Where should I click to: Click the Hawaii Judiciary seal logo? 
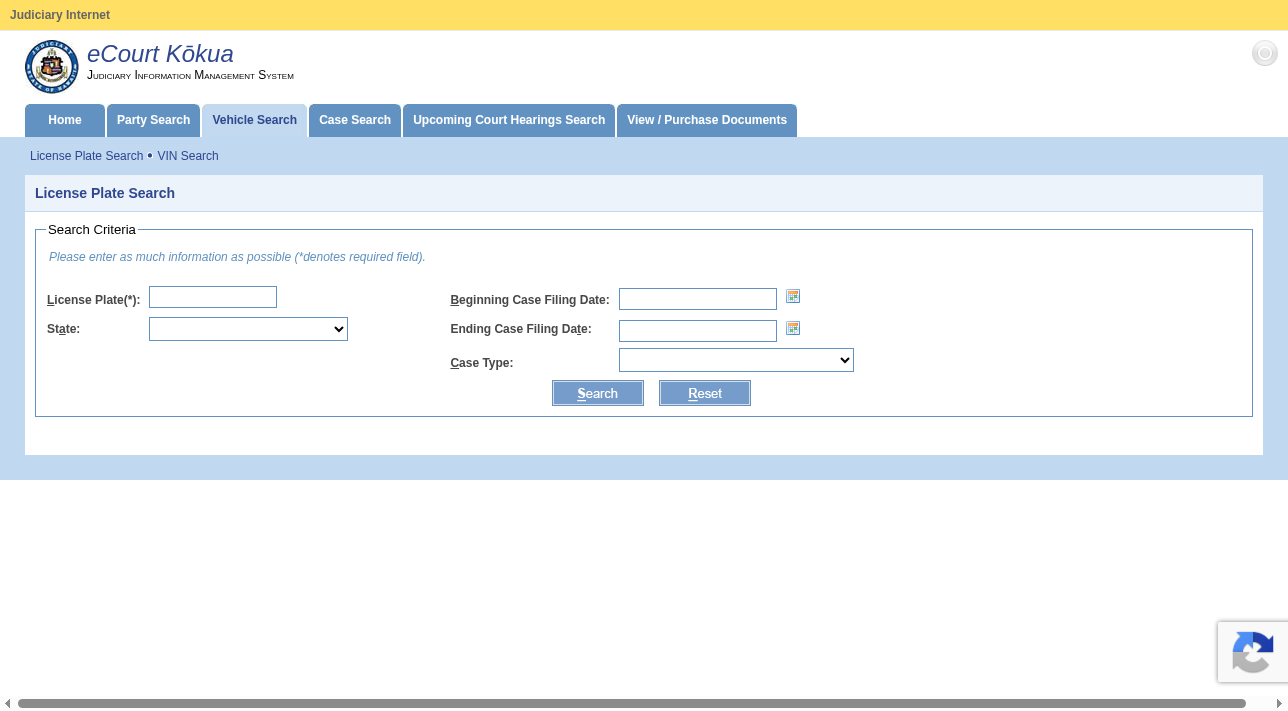(51, 67)
